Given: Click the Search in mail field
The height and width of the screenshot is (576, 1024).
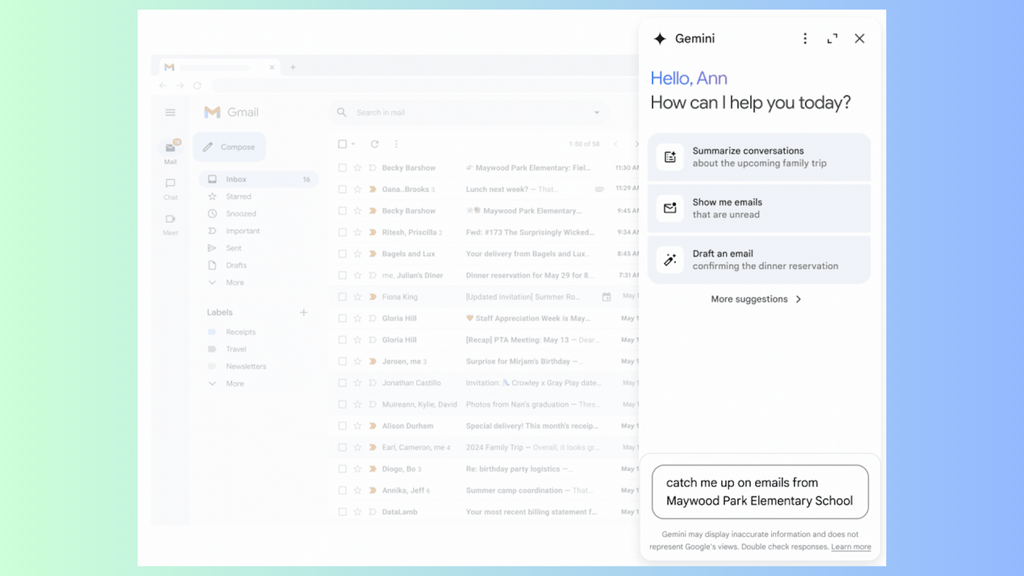Looking at the screenshot, I should point(469,112).
